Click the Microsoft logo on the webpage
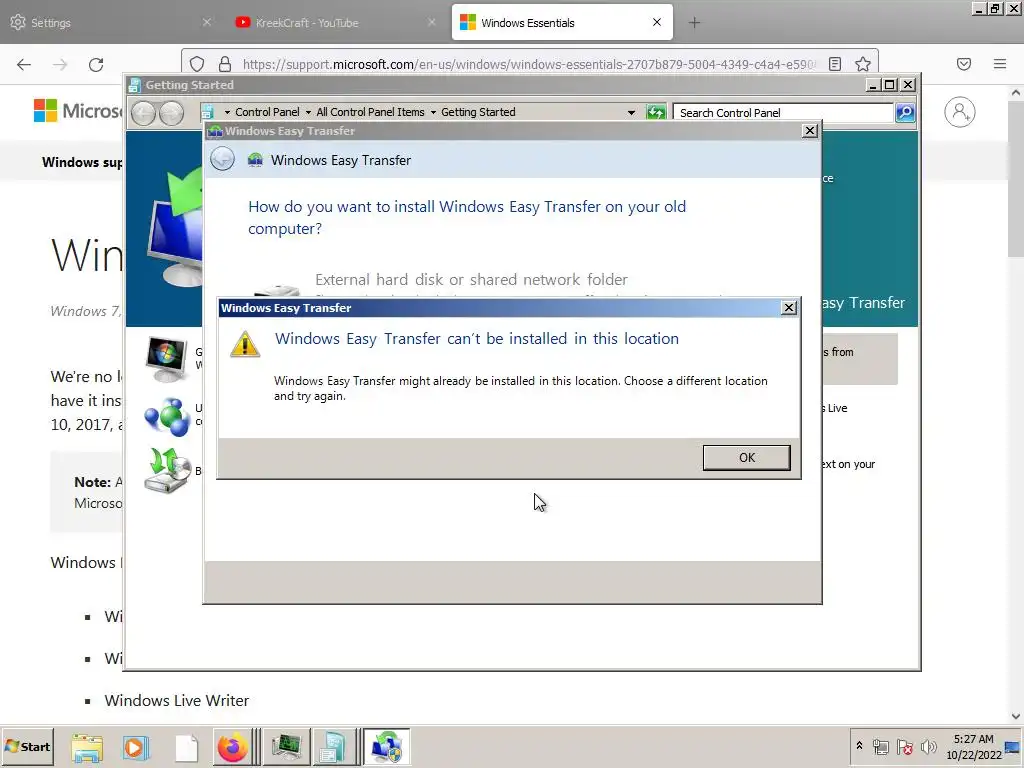Viewport: 1024px width, 768px height. pos(77,111)
